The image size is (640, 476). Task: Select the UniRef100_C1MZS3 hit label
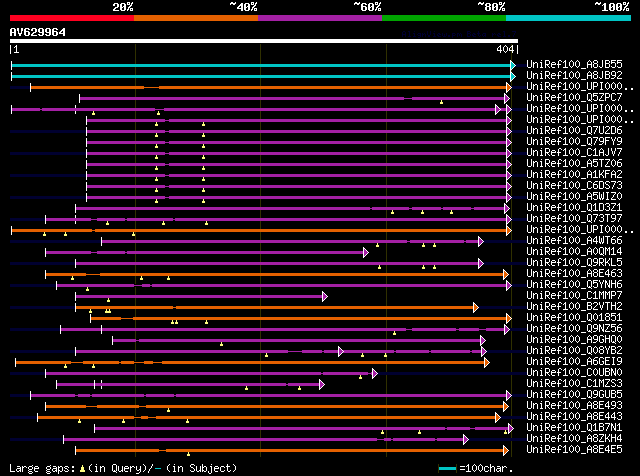(x=574, y=384)
